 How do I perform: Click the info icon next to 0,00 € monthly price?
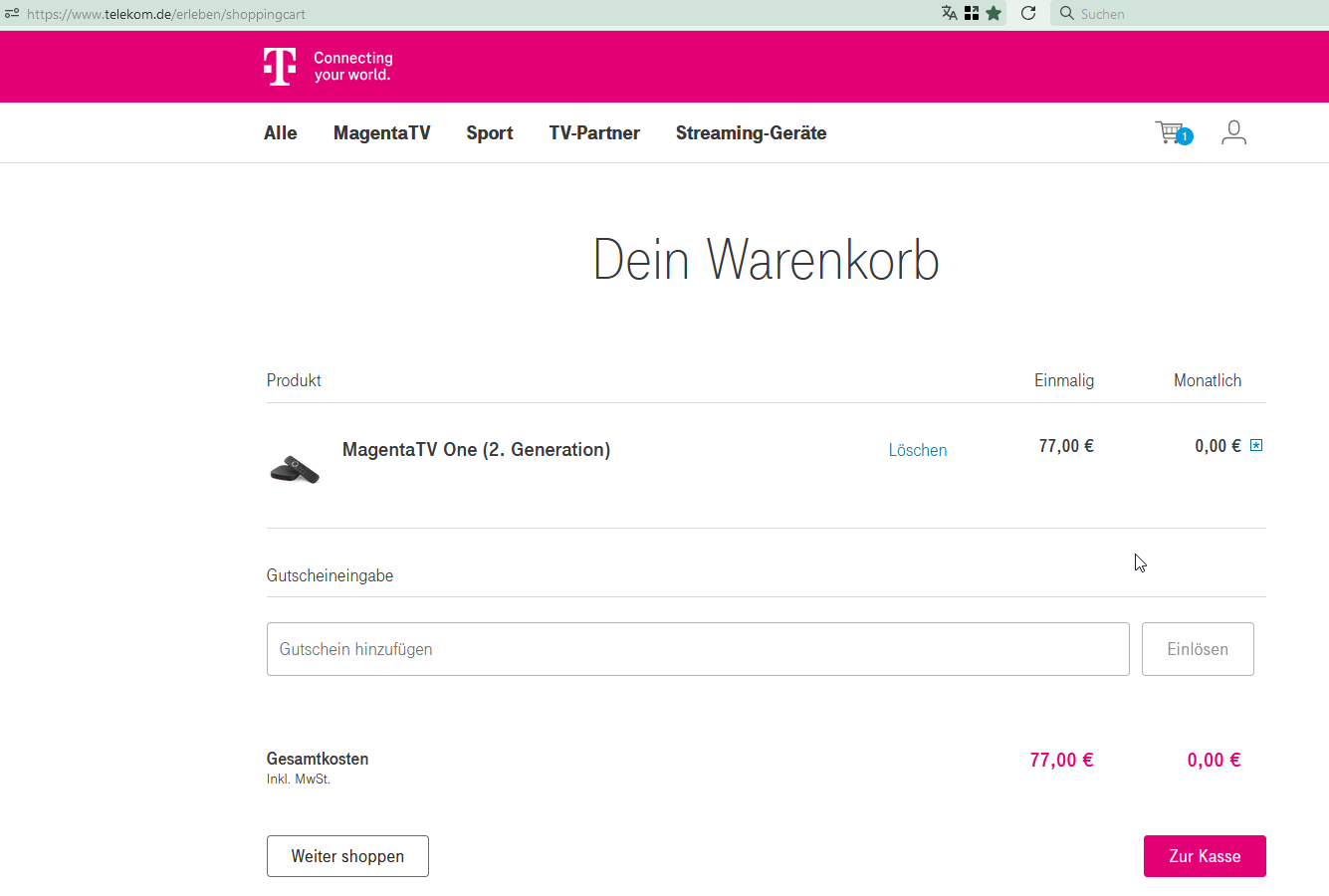tap(1256, 445)
